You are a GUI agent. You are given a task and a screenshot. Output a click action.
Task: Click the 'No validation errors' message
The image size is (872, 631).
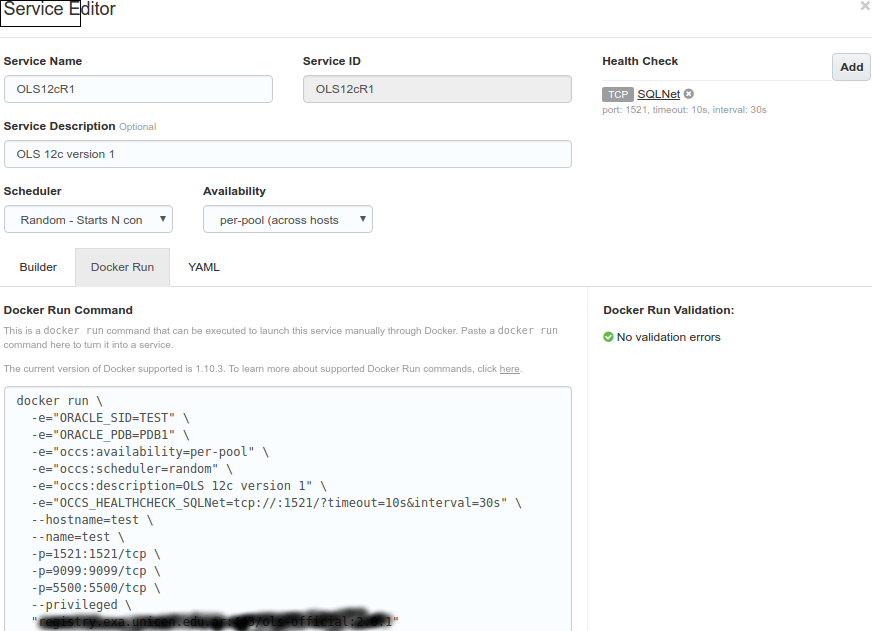point(668,337)
